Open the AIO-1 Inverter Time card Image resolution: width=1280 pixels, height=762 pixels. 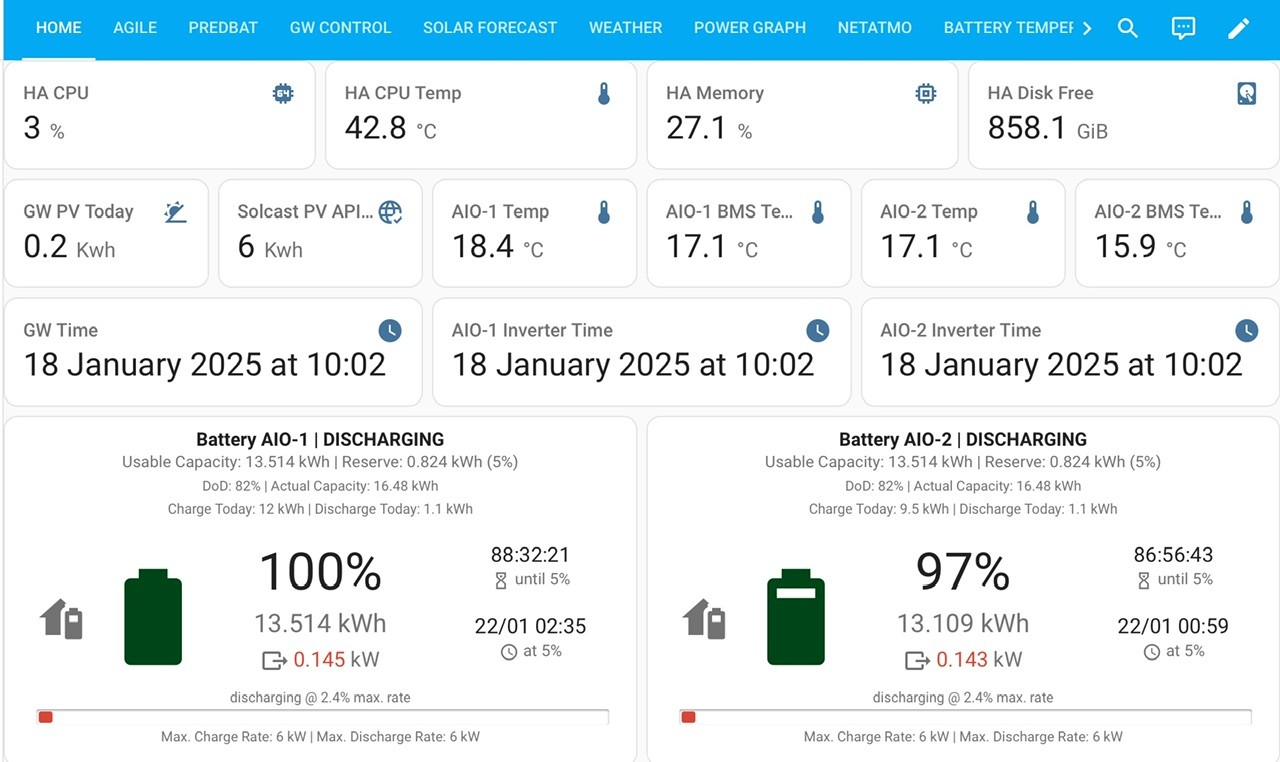click(642, 352)
